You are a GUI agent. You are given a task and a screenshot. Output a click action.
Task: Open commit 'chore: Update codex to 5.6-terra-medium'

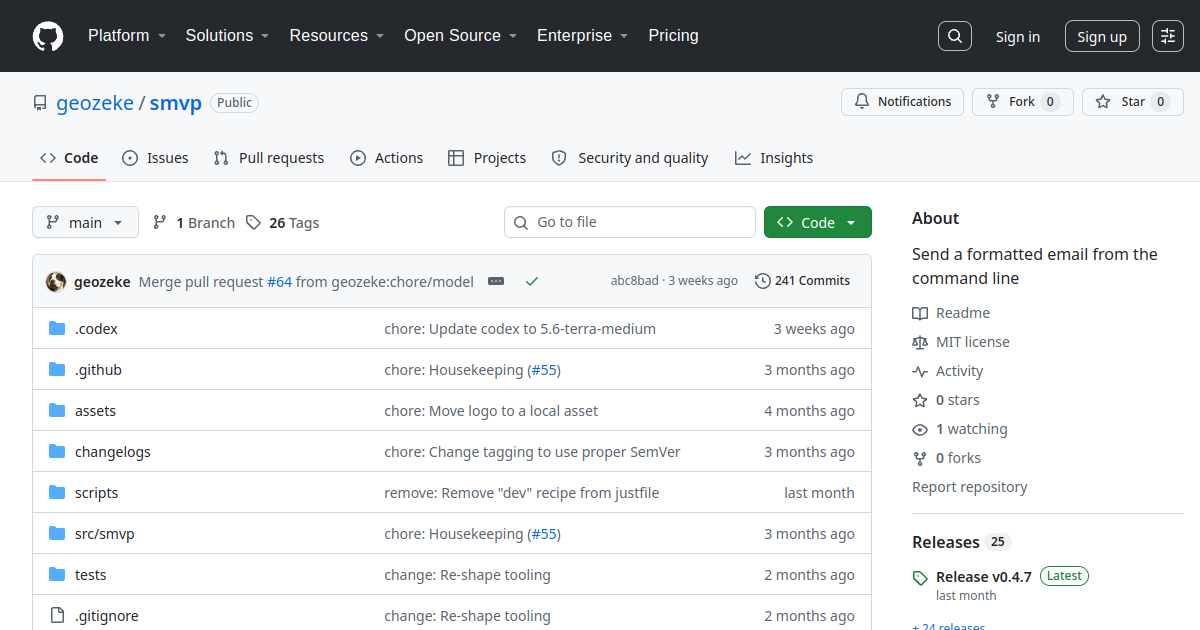pyautogui.click(x=520, y=329)
